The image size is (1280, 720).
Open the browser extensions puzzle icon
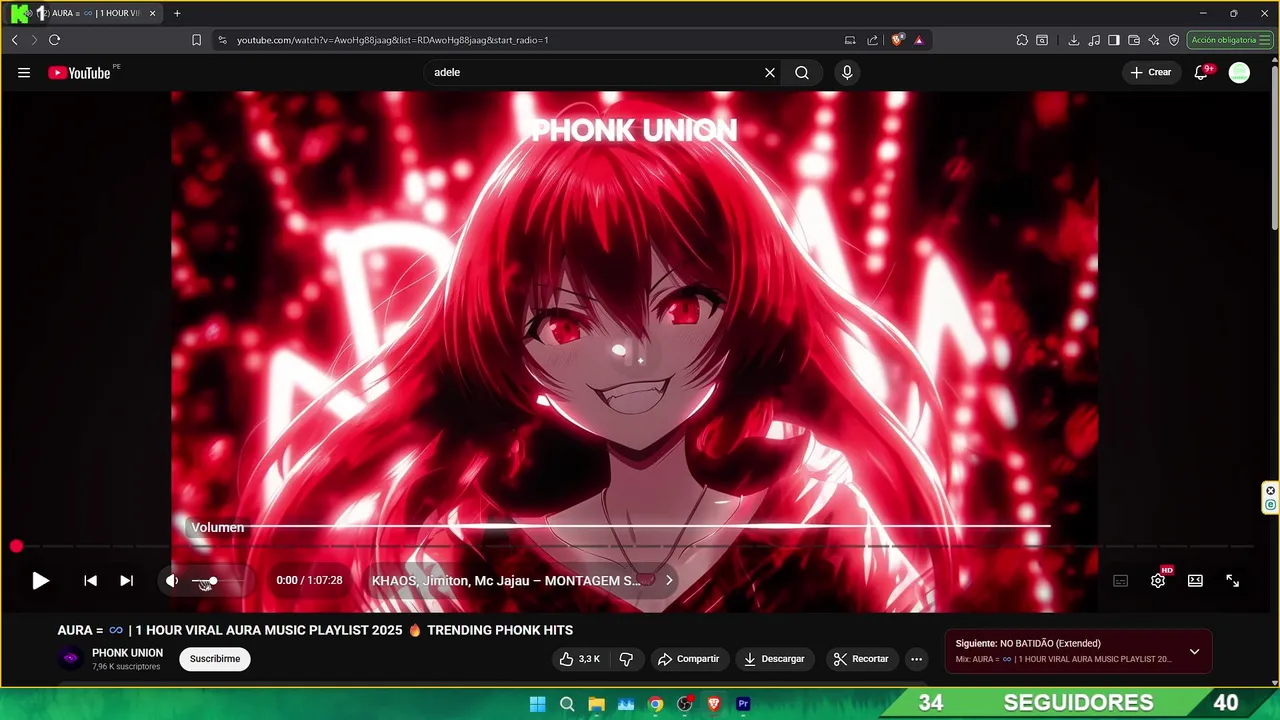click(x=1021, y=40)
